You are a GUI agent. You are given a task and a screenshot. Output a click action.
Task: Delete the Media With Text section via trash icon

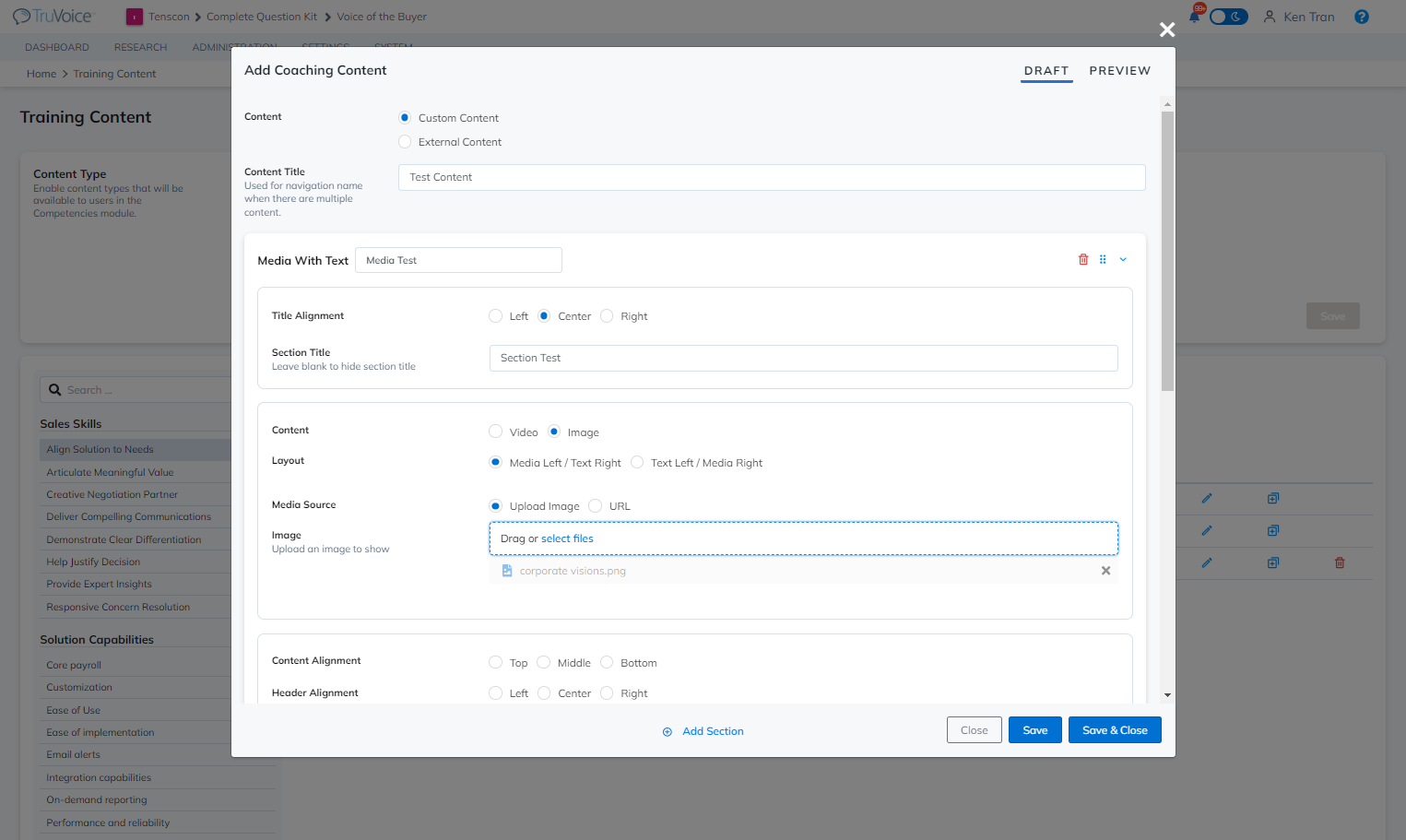[1083, 260]
